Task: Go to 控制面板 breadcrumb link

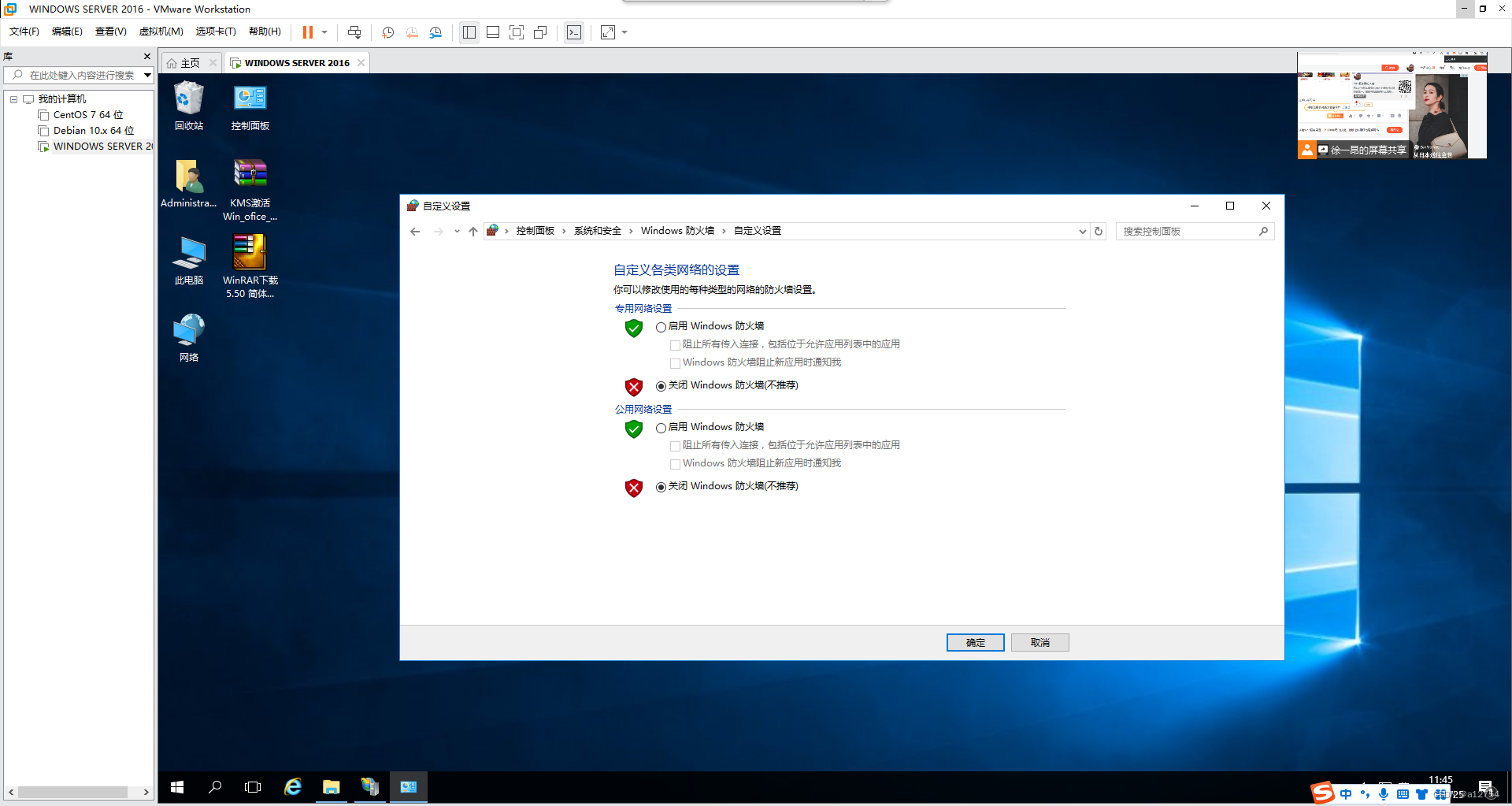Action: click(535, 232)
